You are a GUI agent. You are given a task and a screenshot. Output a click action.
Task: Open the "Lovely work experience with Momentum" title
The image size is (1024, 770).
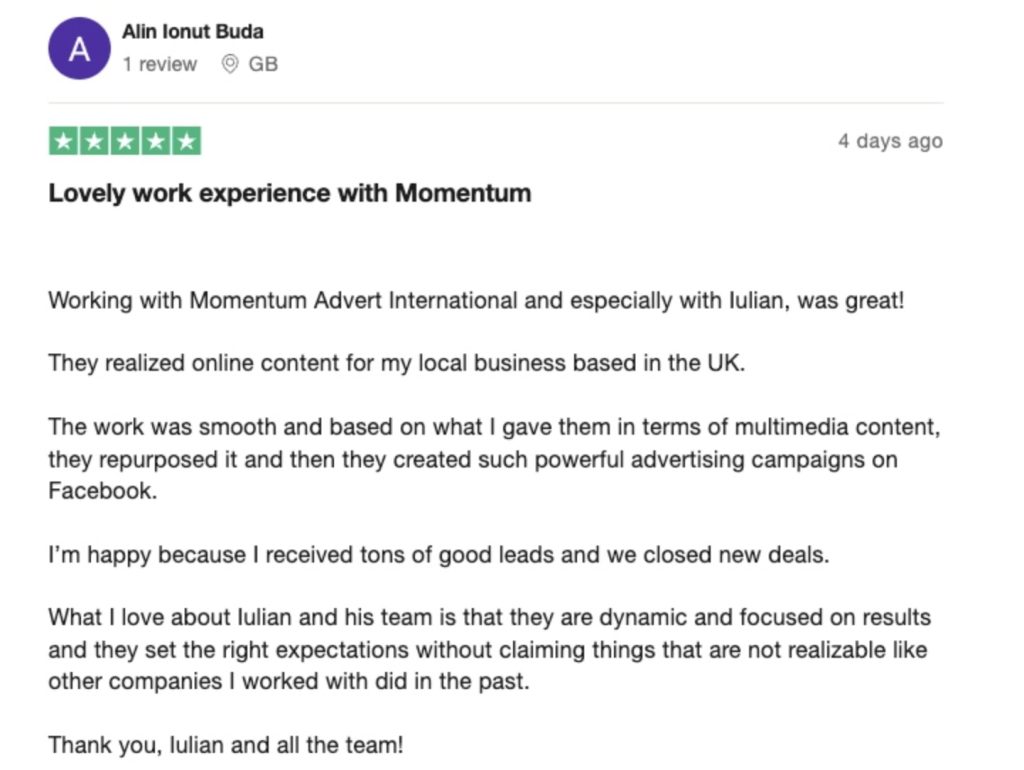(290, 192)
